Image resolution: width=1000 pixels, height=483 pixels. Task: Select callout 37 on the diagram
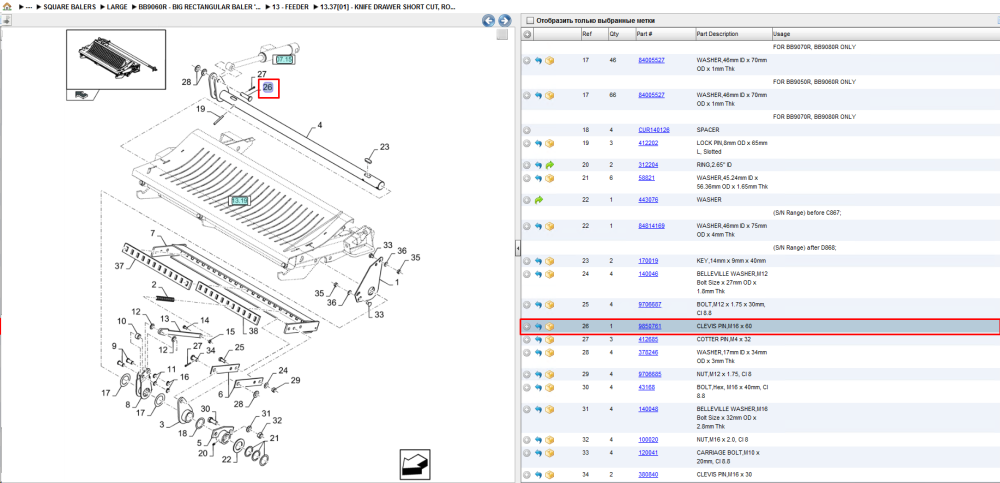(x=119, y=265)
